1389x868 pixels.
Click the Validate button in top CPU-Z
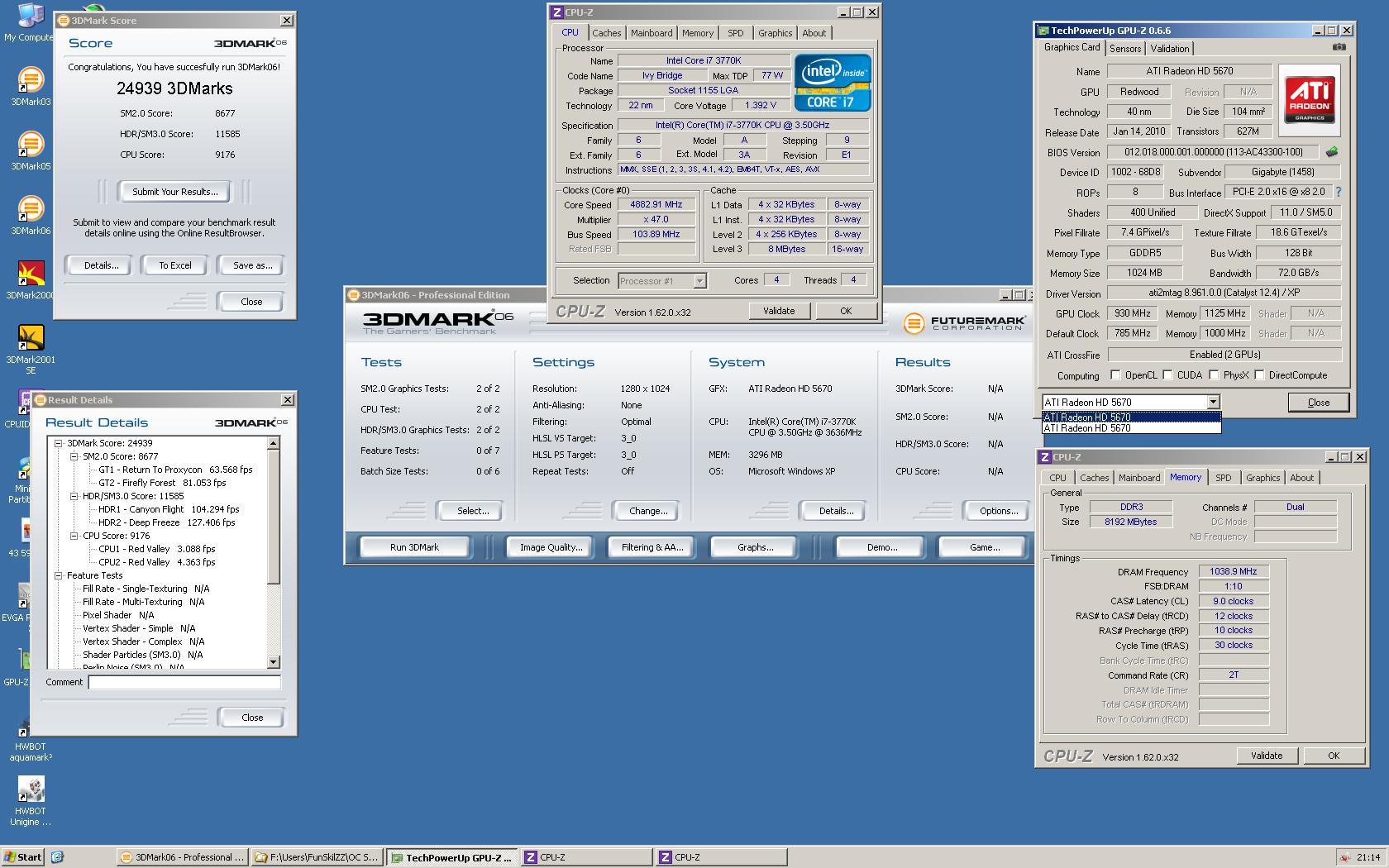(x=778, y=311)
